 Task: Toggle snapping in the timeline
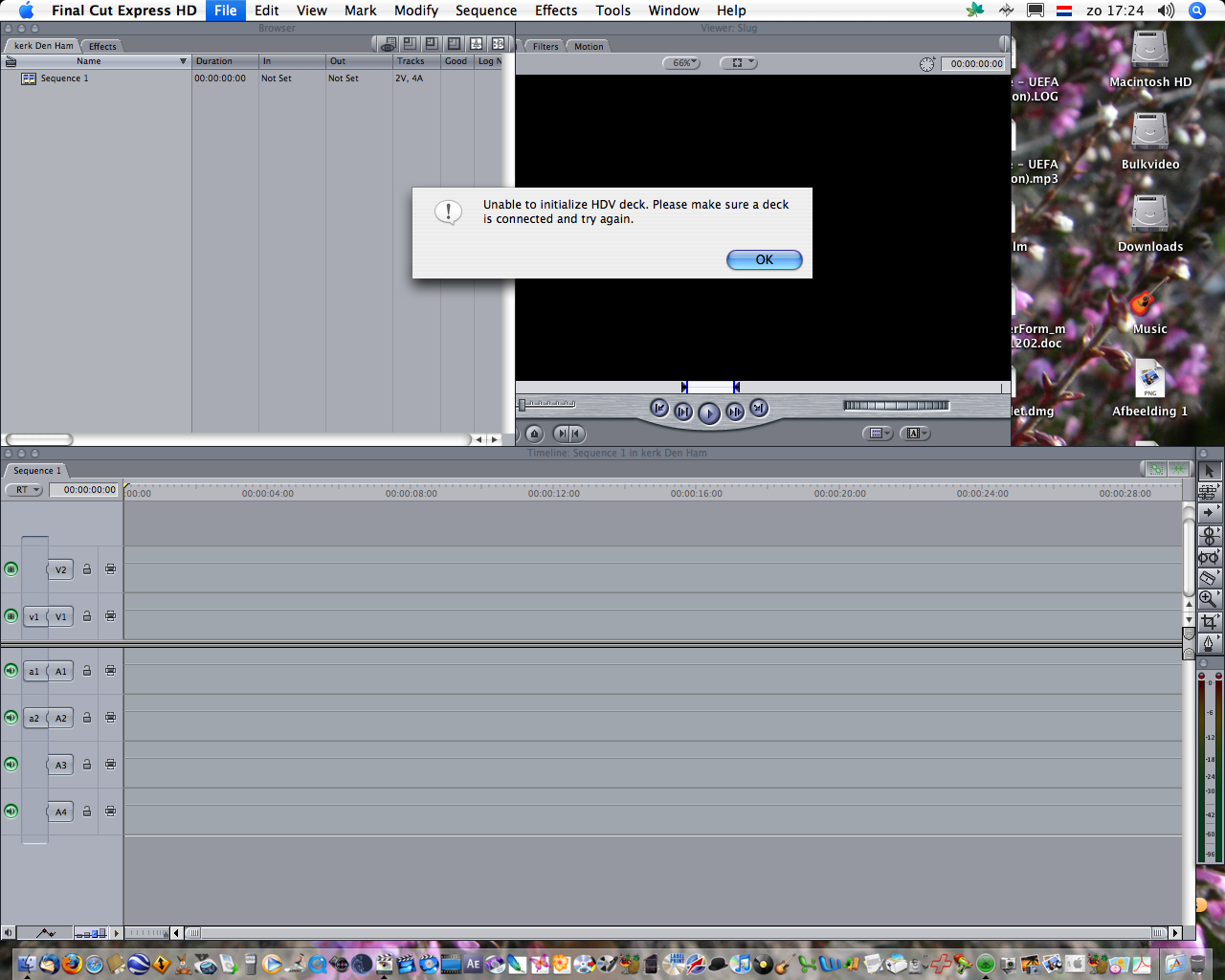tap(1178, 469)
